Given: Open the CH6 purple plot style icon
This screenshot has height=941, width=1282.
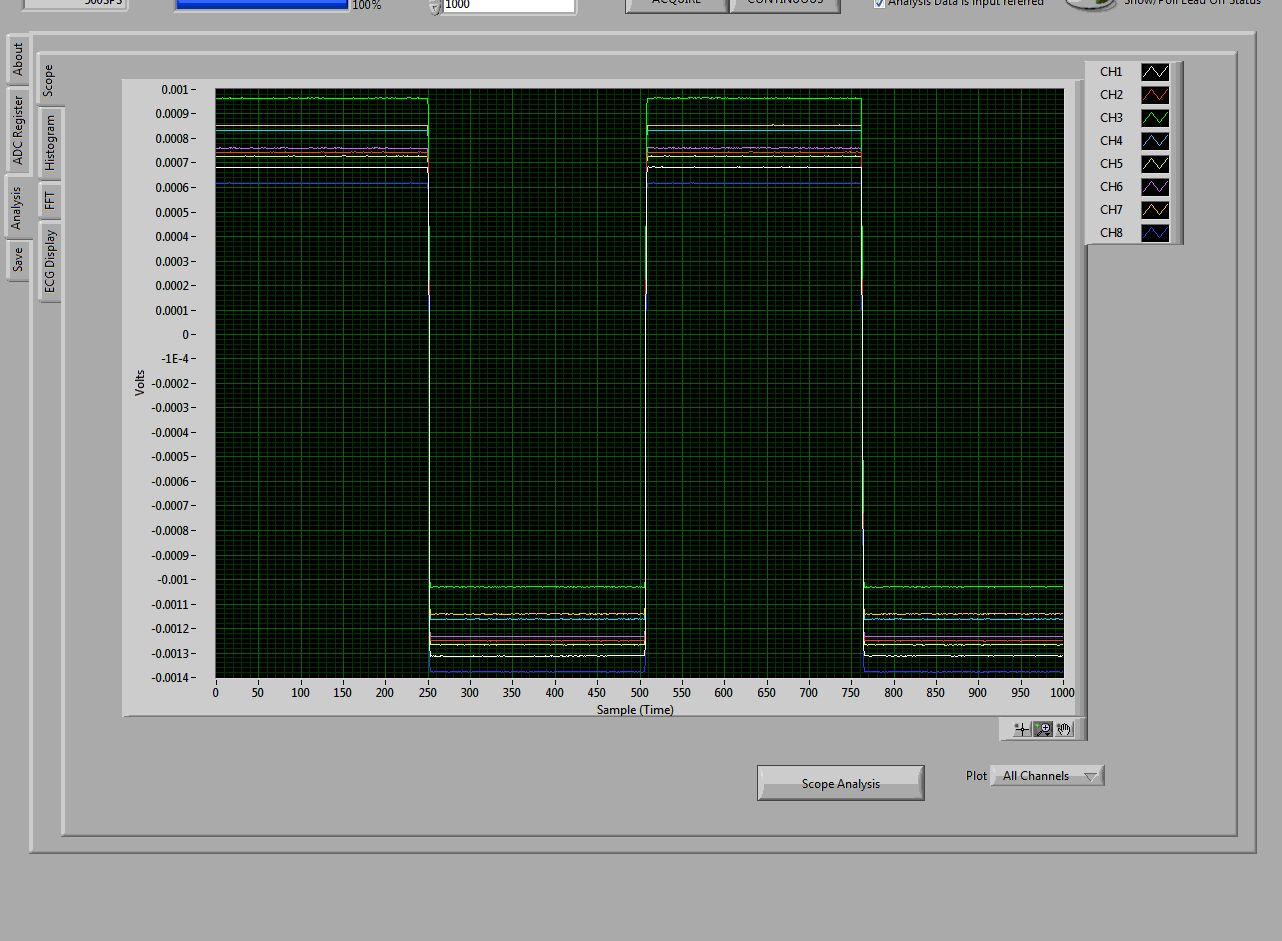Looking at the screenshot, I should (x=1155, y=187).
